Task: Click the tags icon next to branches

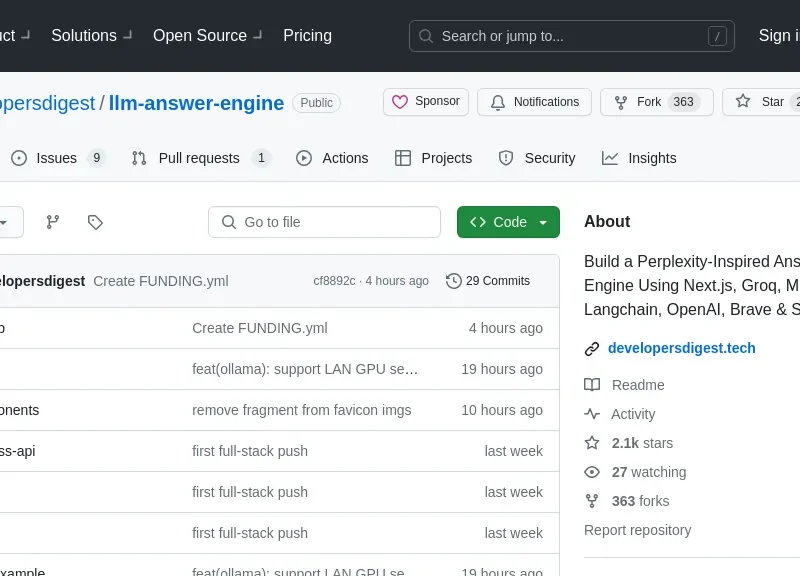Action: [x=95, y=222]
